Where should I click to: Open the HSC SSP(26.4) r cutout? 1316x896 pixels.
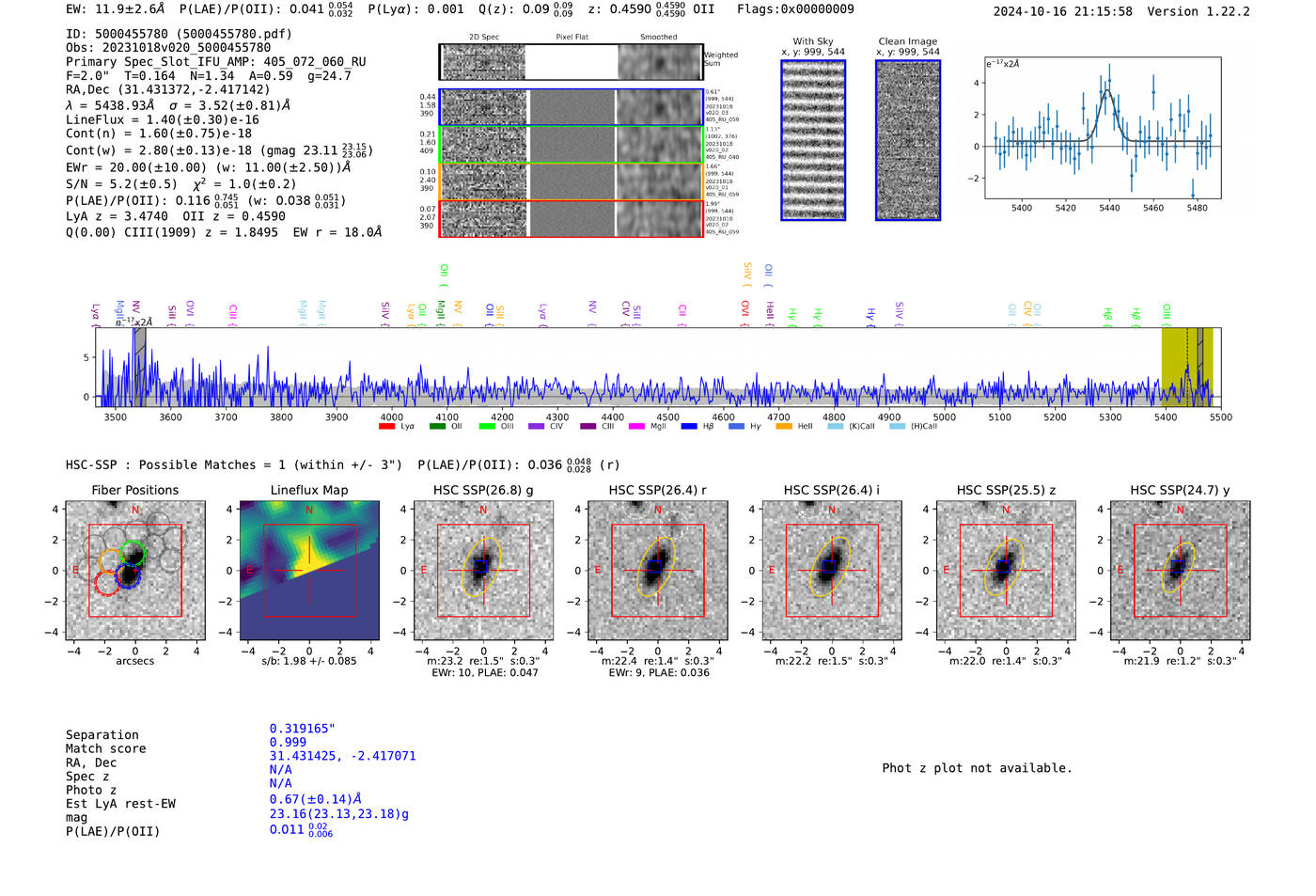tap(658, 570)
